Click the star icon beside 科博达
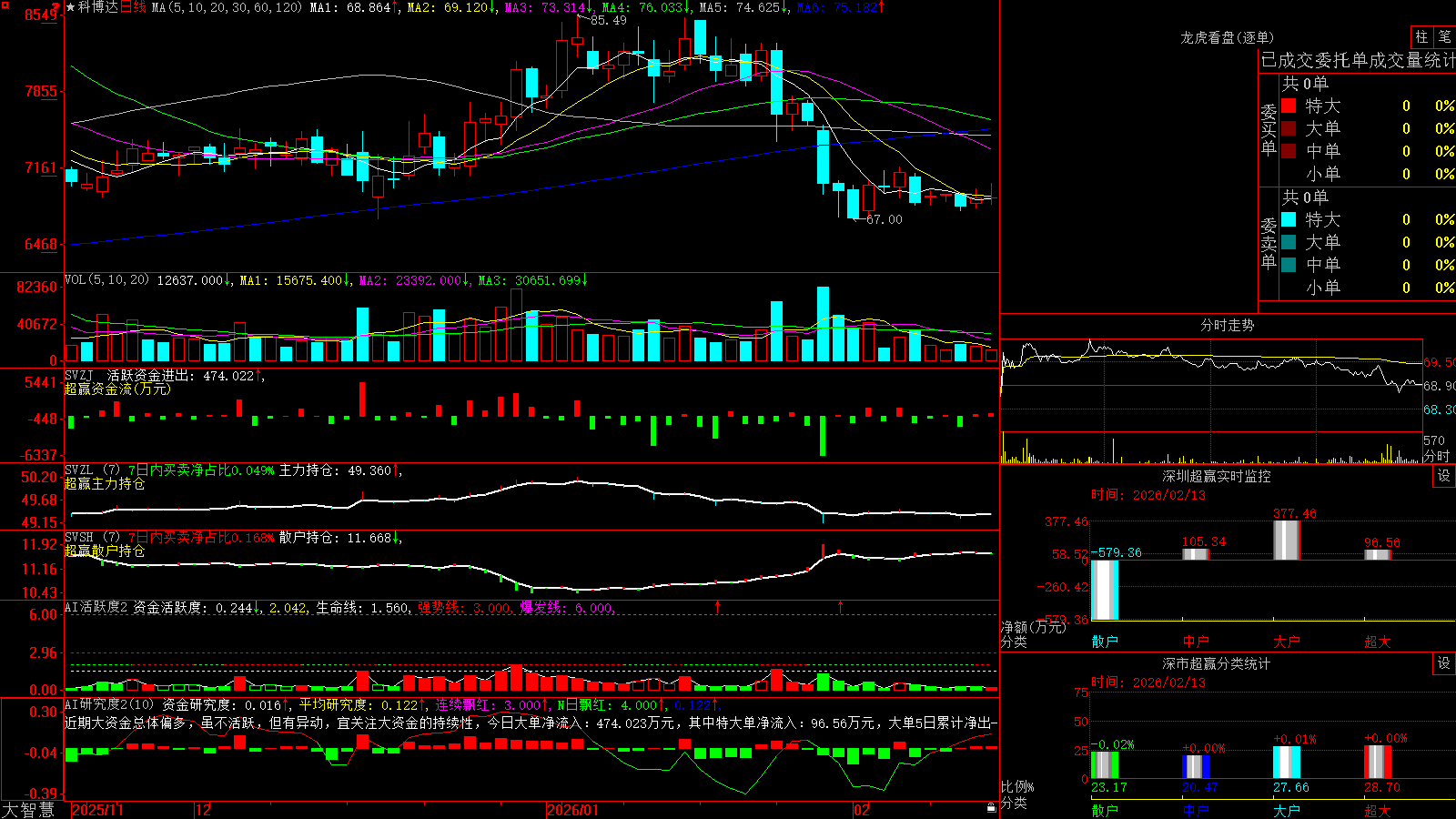Screen dimensions: 1456x819 70,7
